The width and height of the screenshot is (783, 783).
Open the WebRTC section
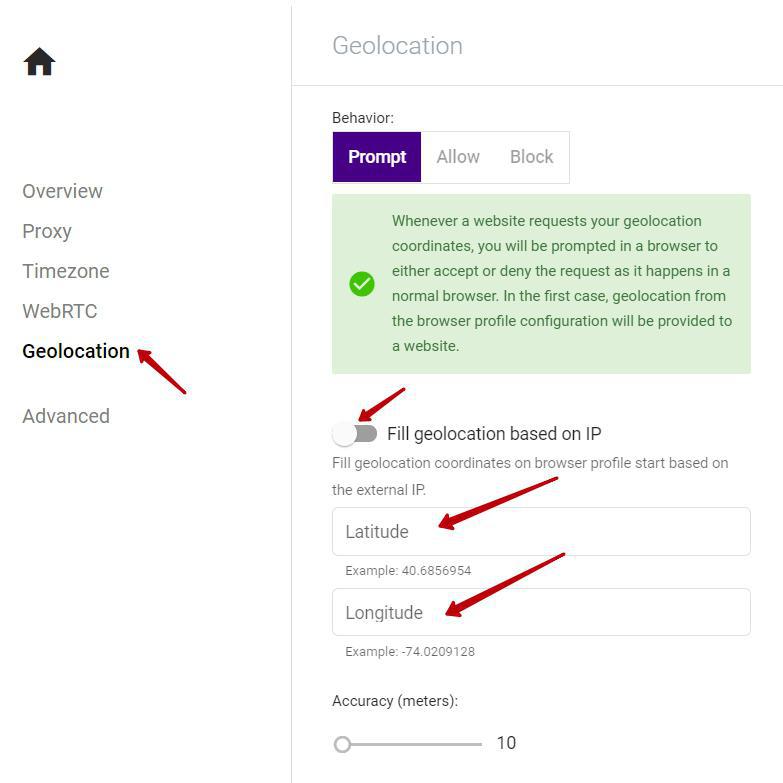60,311
